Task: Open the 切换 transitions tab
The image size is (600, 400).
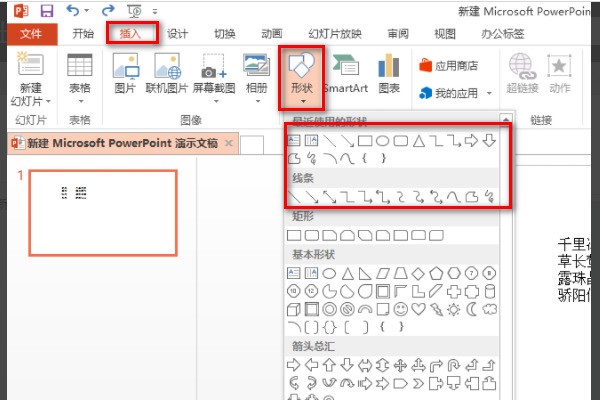Action: point(225,34)
